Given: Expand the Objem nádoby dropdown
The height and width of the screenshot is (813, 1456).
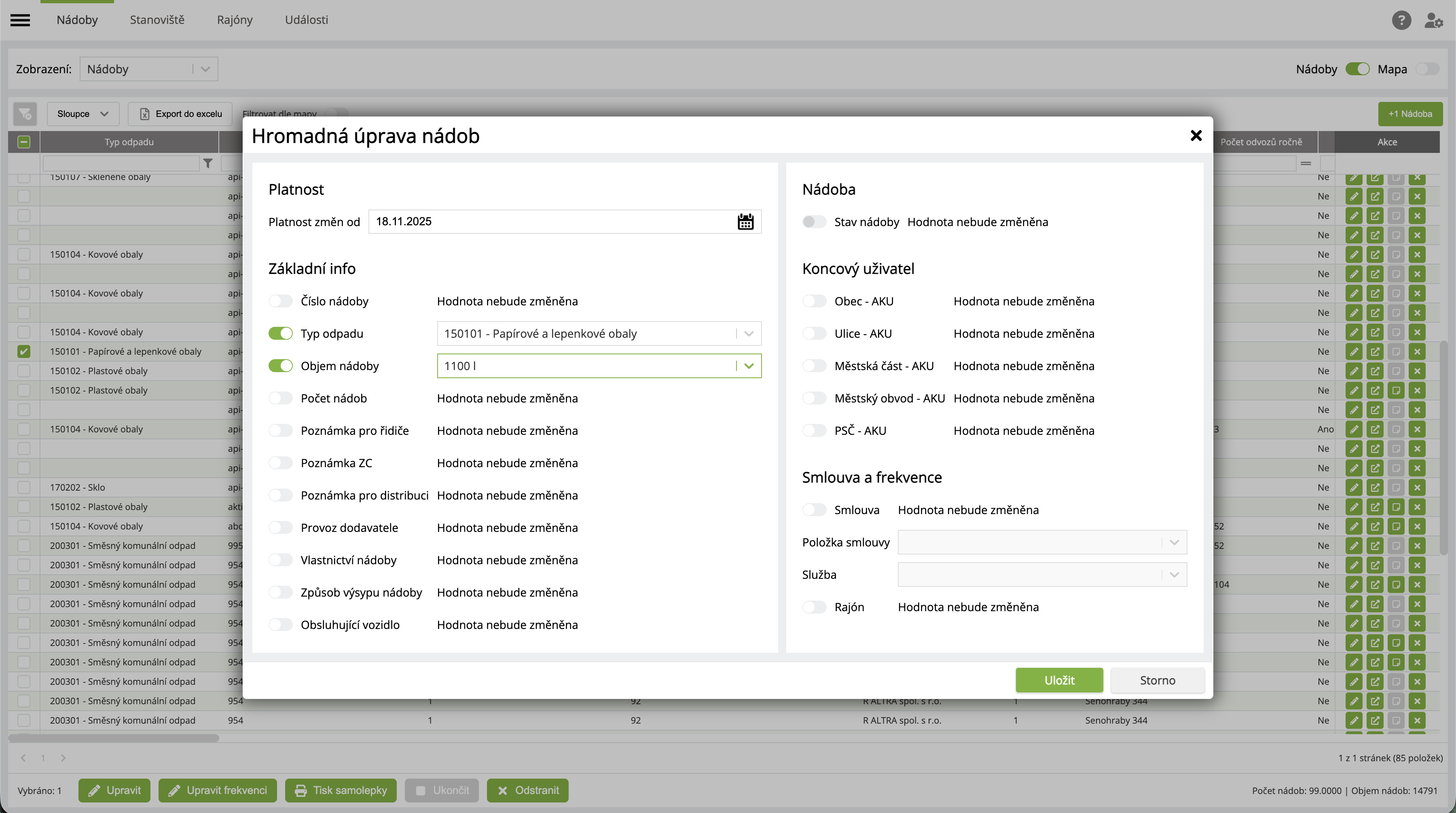Looking at the screenshot, I should pos(748,366).
